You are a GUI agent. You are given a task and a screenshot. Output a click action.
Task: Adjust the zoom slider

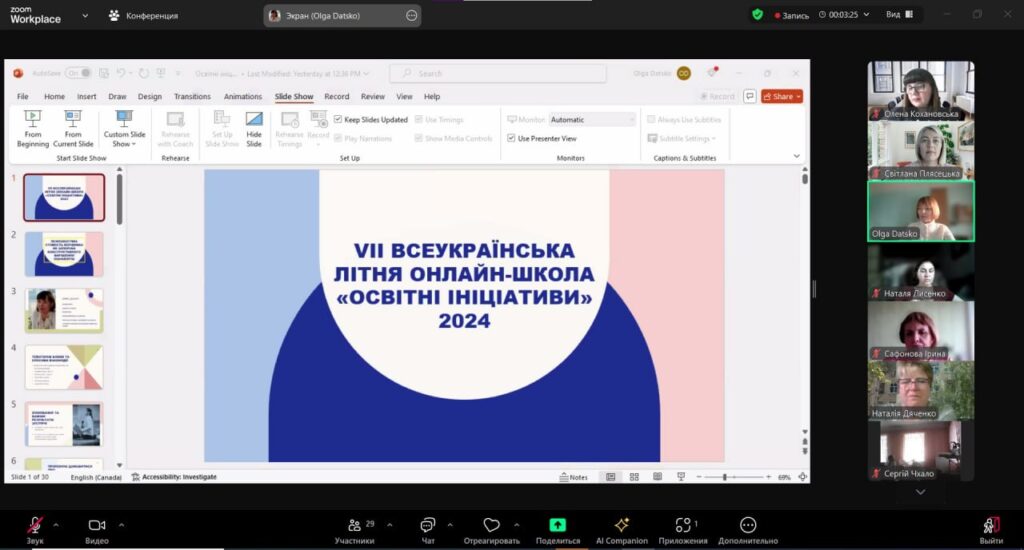tap(725, 477)
